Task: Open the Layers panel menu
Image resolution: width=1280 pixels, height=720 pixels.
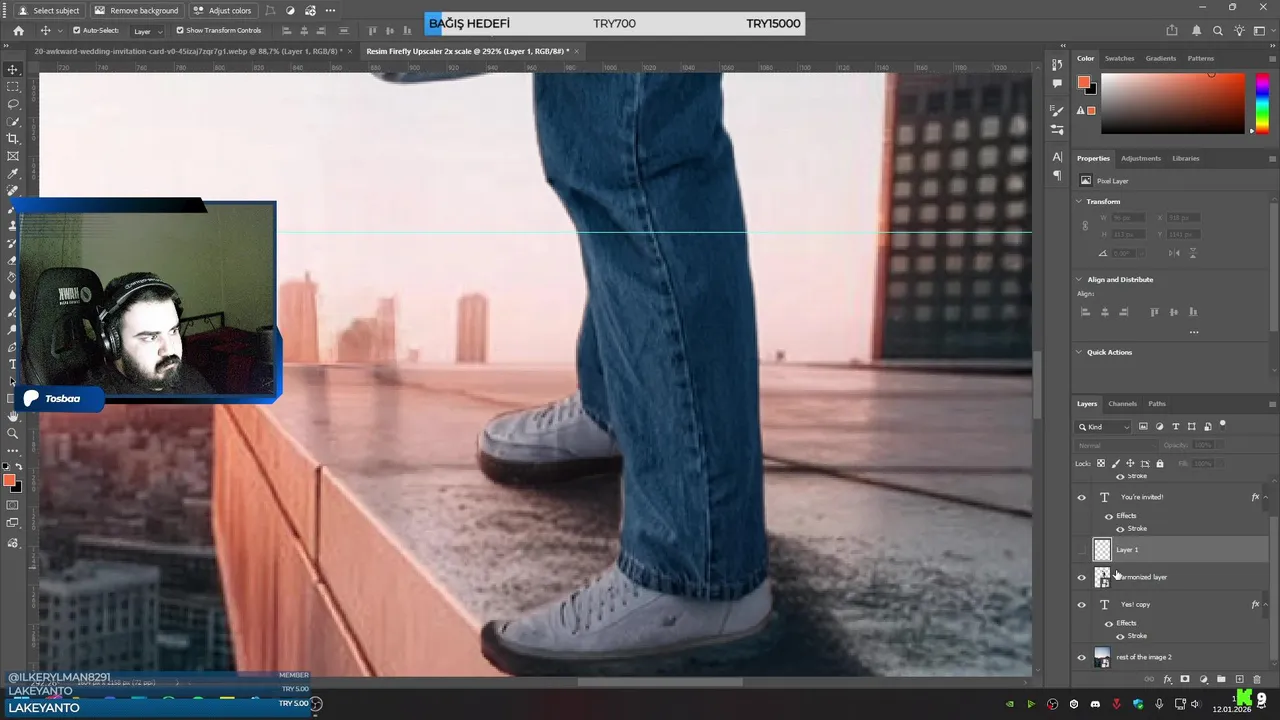Action: 1272,404
